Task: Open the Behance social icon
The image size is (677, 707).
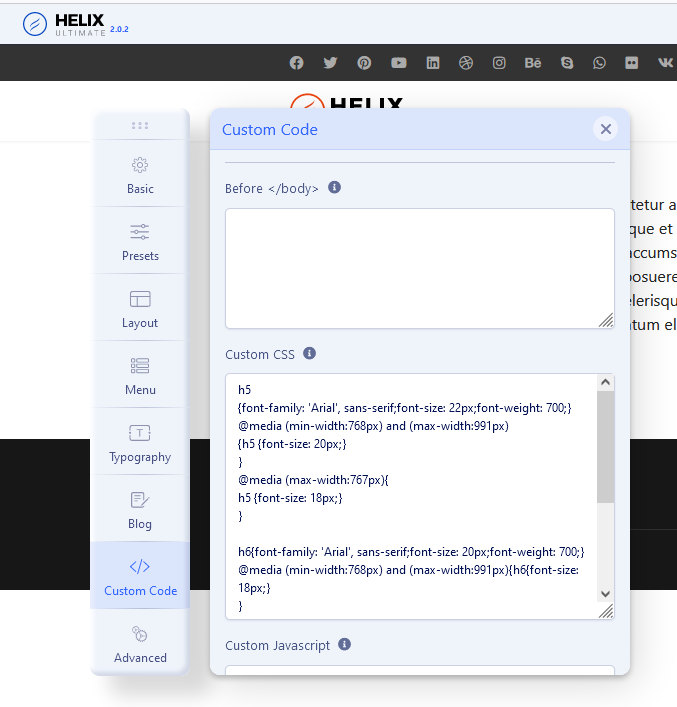Action: click(x=533, y=63)
